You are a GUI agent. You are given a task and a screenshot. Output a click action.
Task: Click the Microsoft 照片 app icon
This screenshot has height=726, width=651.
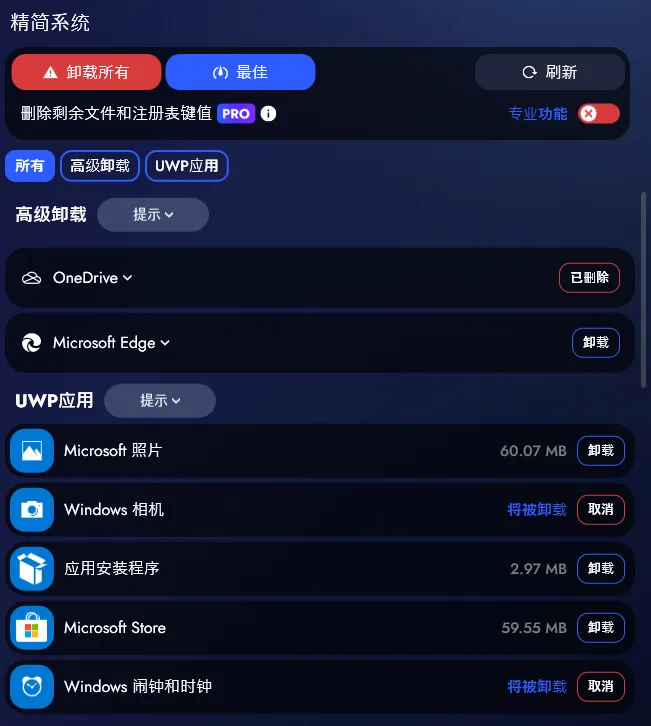pos(32,451)
